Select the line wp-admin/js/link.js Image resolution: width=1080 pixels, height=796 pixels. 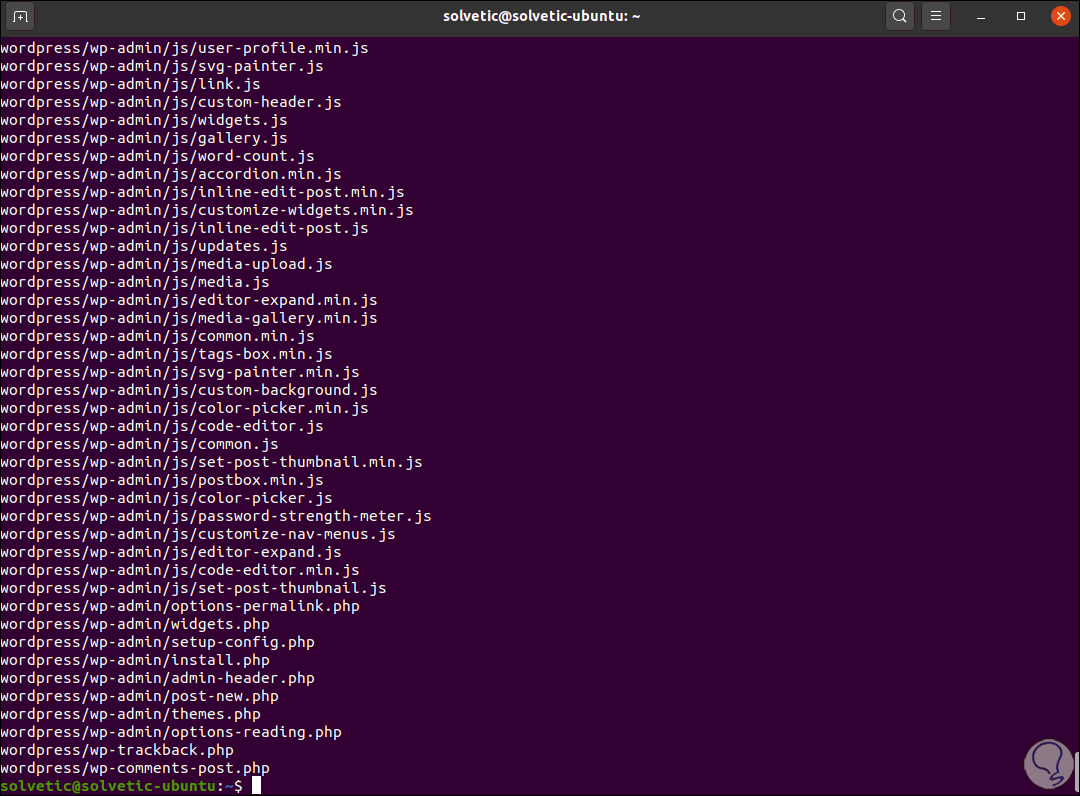130,84
